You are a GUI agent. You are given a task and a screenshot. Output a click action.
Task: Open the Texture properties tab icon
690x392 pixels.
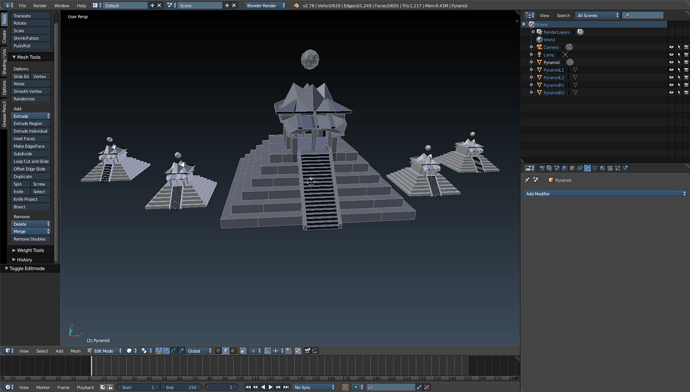(610, 168)
